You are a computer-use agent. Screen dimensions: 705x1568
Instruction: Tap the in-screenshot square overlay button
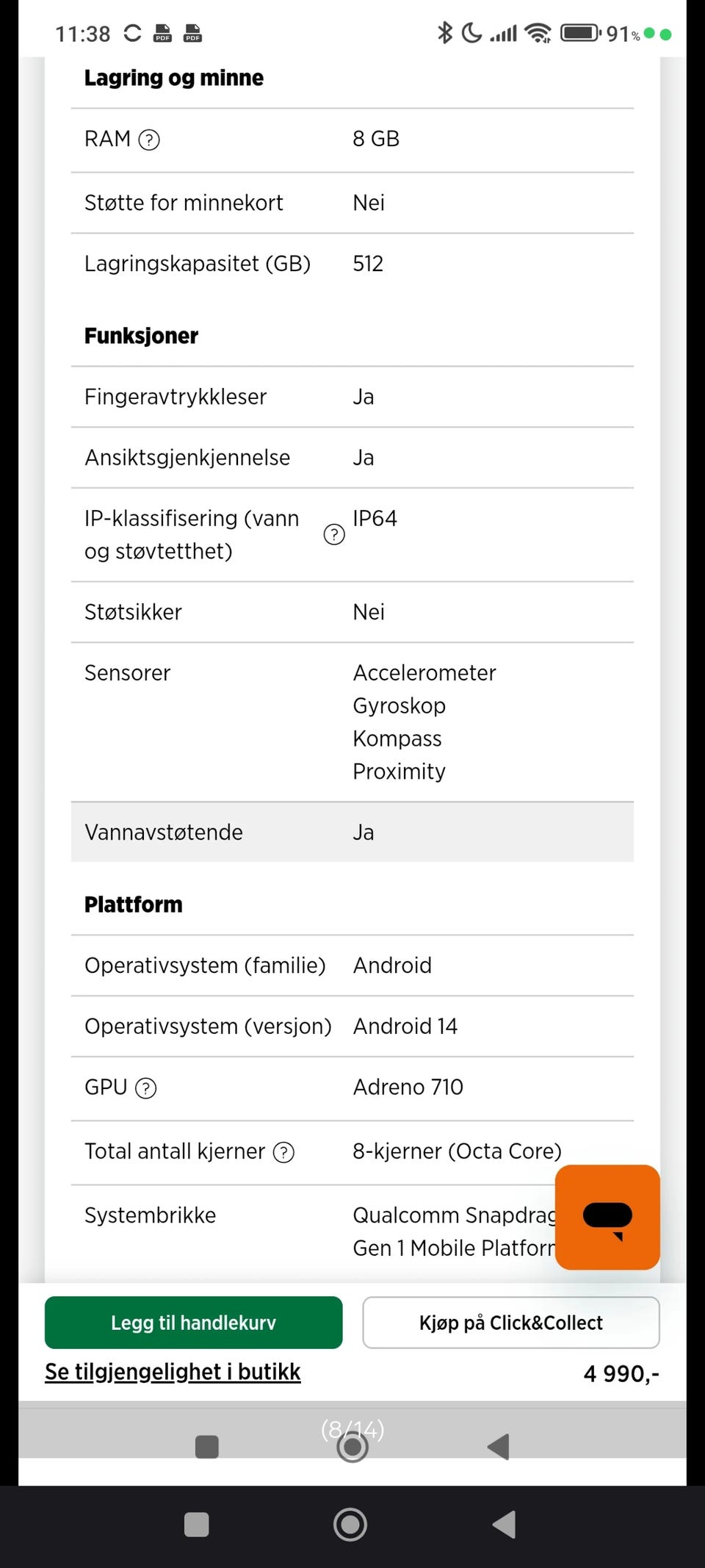tap(207, 1446)
